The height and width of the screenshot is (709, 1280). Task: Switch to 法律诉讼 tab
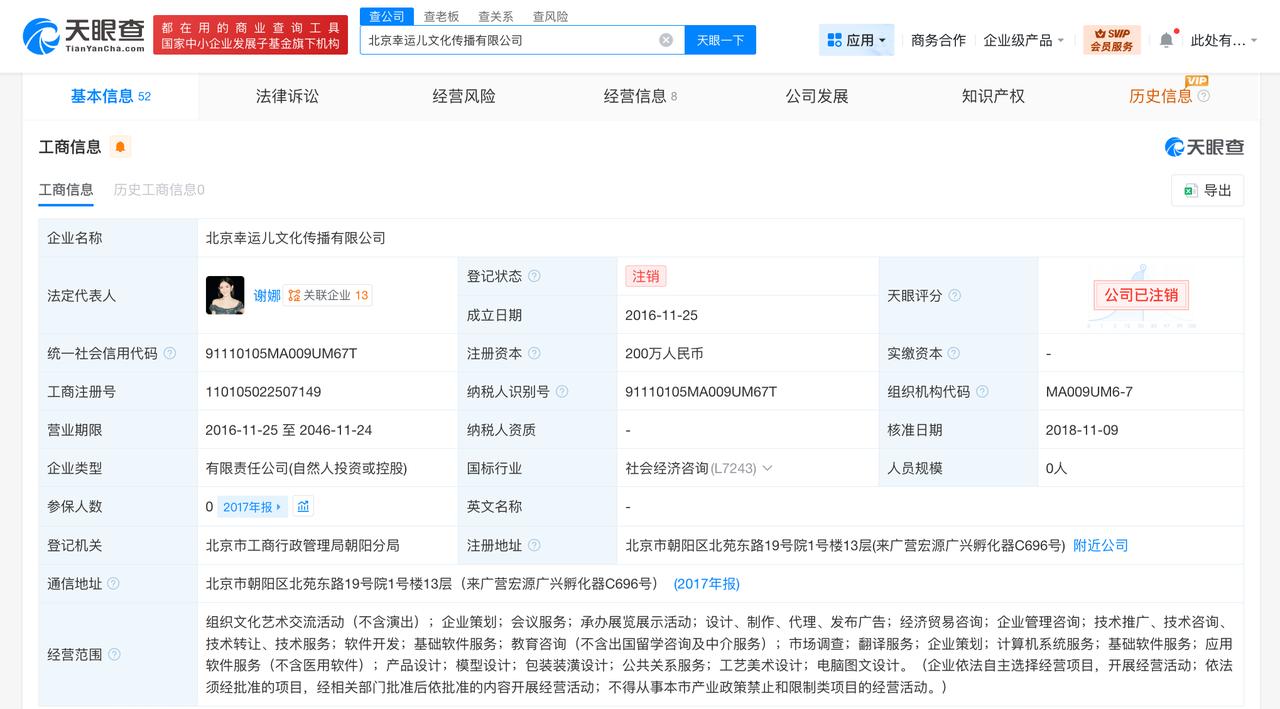coord(287,96)
